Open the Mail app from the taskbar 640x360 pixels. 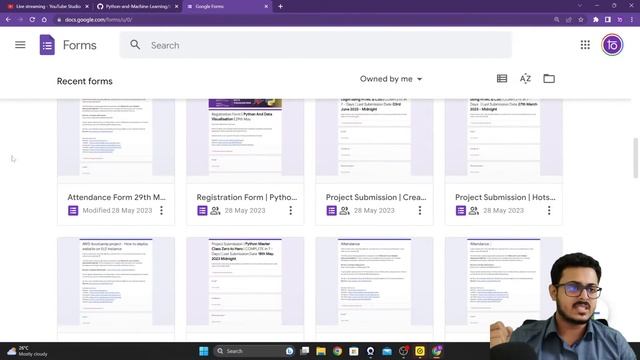point(387,351)
